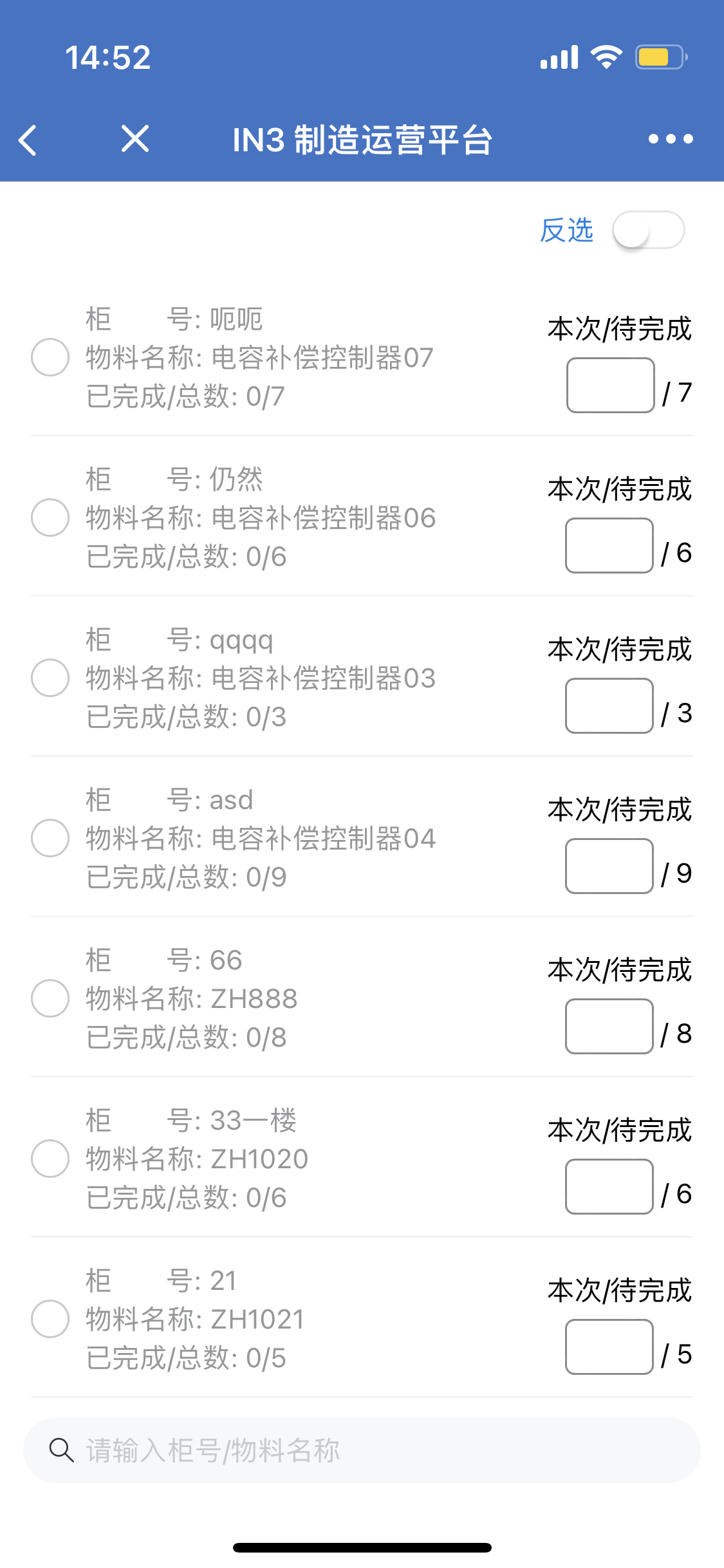Select radio button for cabinet asd
The height and width of the screenshot is (1568, 724).
pyautogui.click(x=50, y=838)
